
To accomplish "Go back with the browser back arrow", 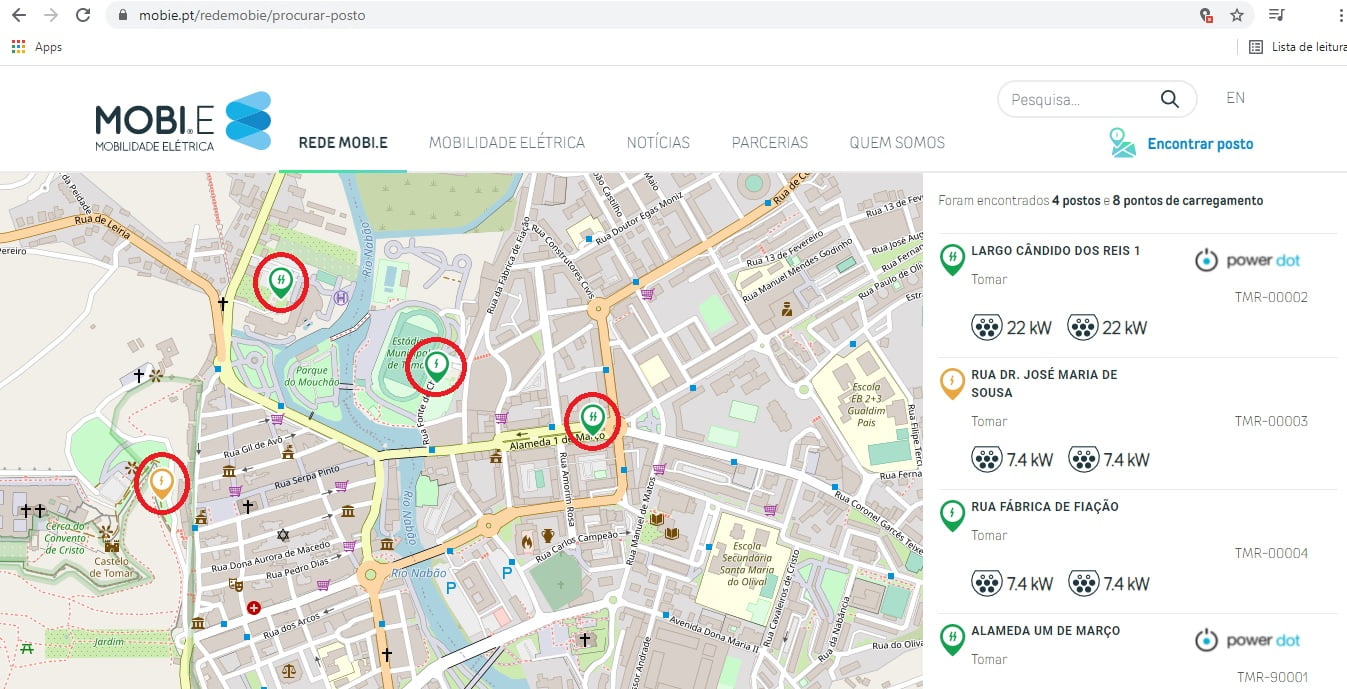I will pos(18,16).
